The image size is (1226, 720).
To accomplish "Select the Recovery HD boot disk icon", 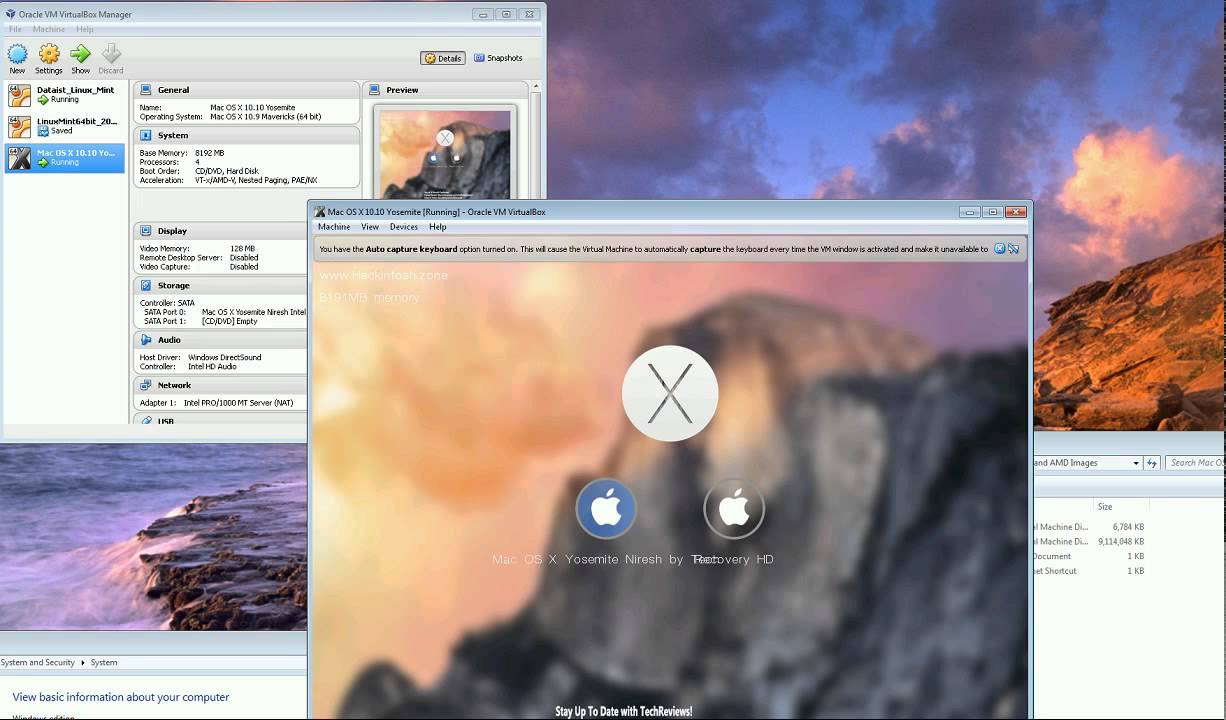I will point(734,508).
